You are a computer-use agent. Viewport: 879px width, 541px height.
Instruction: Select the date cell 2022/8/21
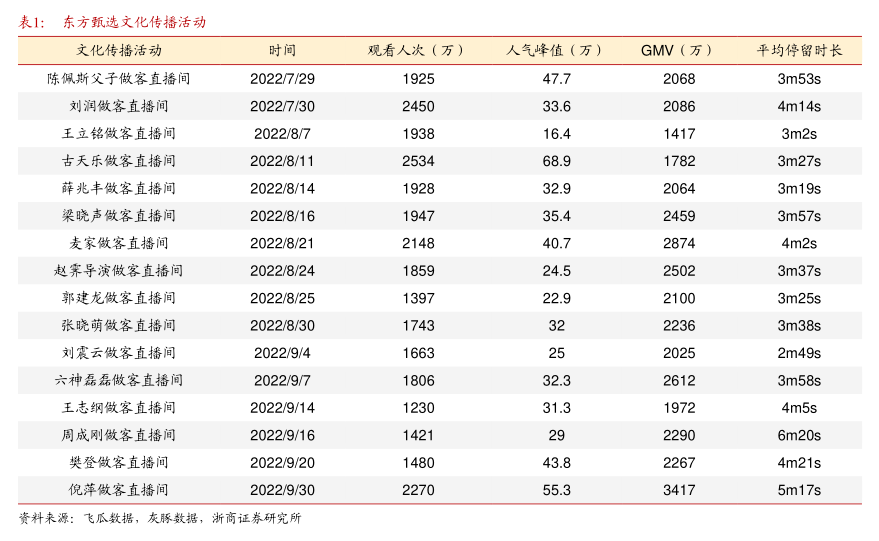(282, 243)
